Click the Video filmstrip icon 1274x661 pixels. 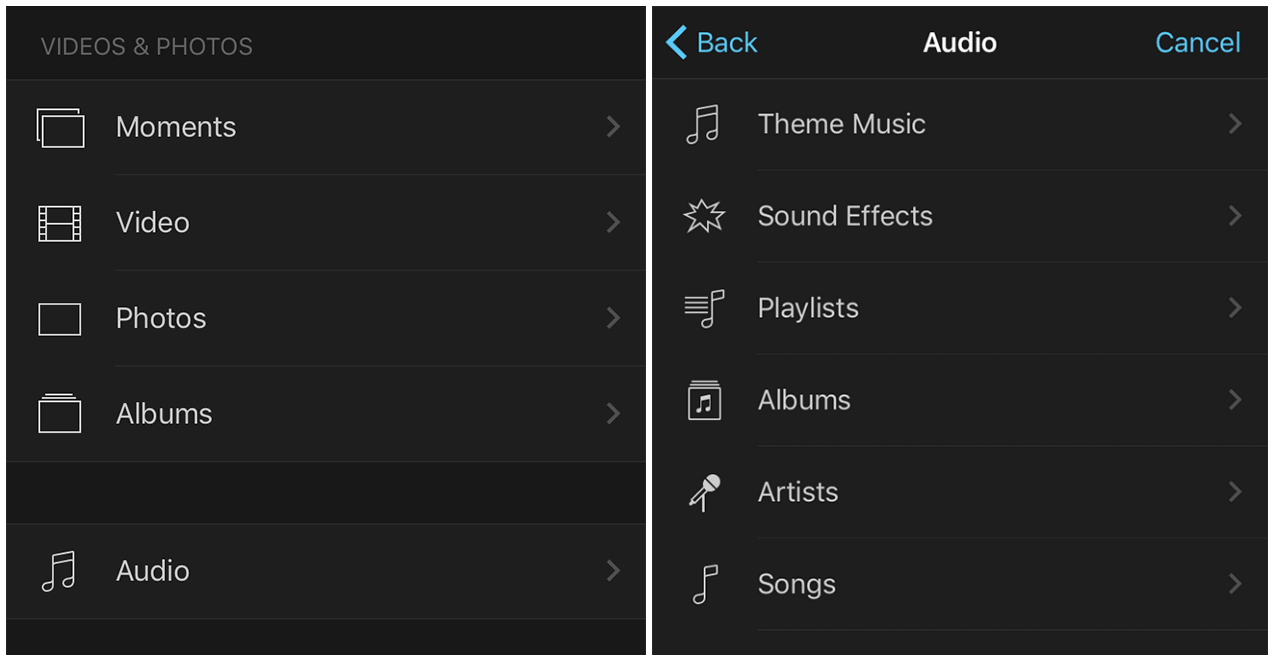point(60,223)
